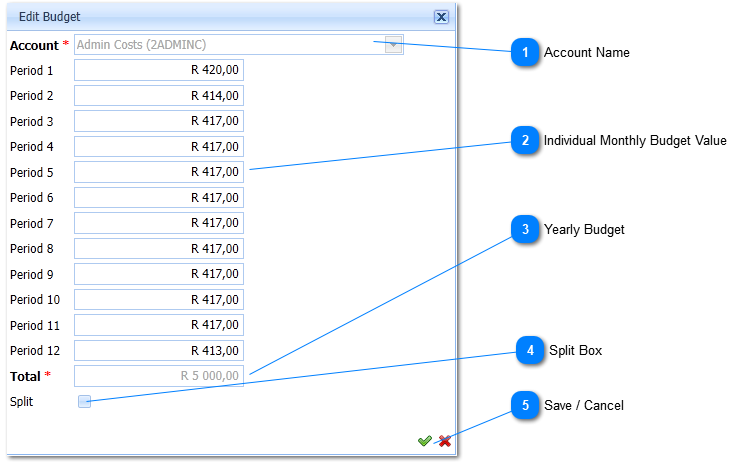Select the Period 11 amount field
The width and height of the screenshot is (743, 464).
click(x=159, y=325)
